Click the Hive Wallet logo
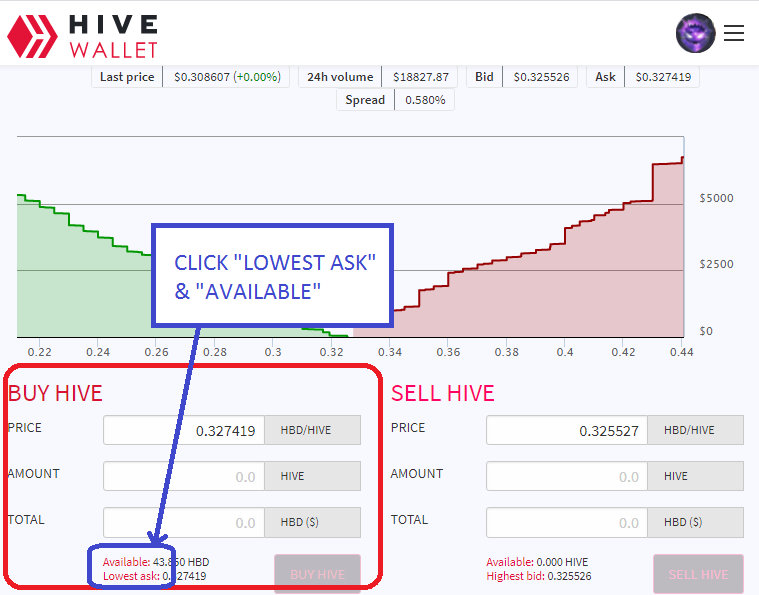759x595 pixels. click(x=83, y=36)
